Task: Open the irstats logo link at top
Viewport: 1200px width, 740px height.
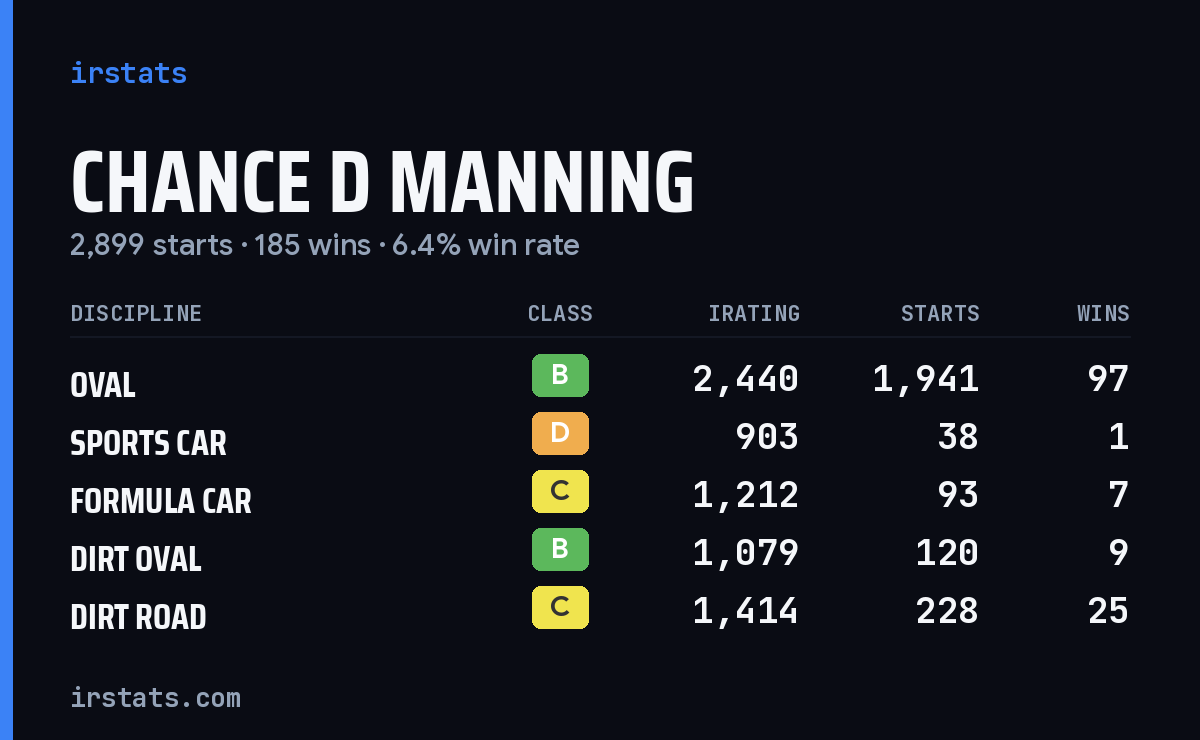Action: point(129,73)
